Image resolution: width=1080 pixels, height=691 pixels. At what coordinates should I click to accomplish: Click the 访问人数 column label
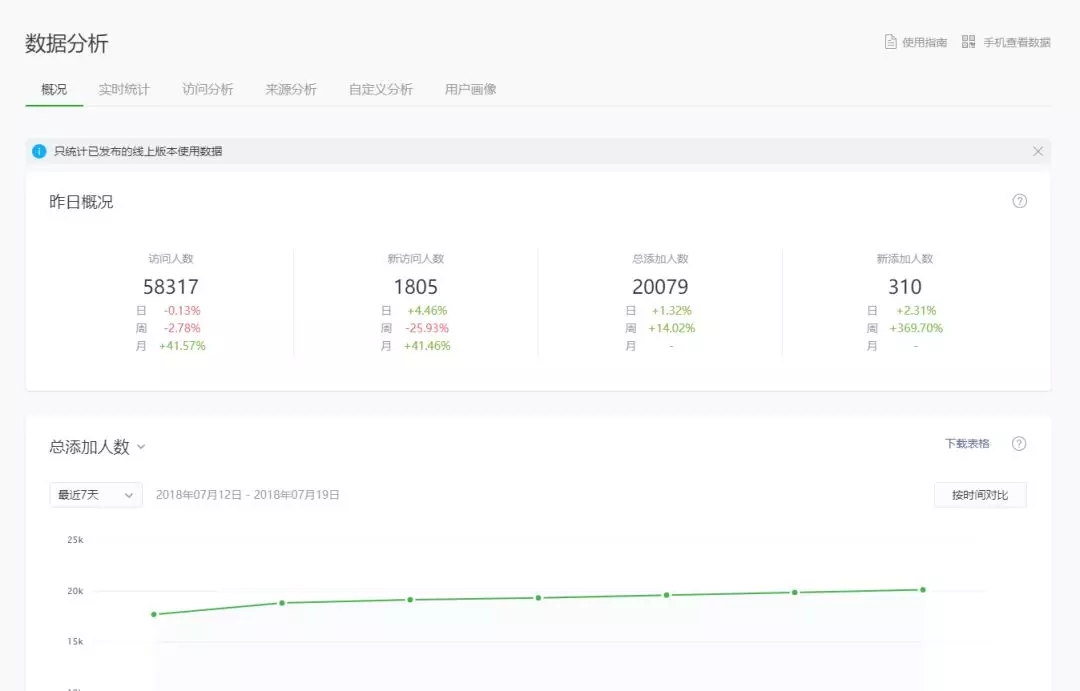[171, 259]
